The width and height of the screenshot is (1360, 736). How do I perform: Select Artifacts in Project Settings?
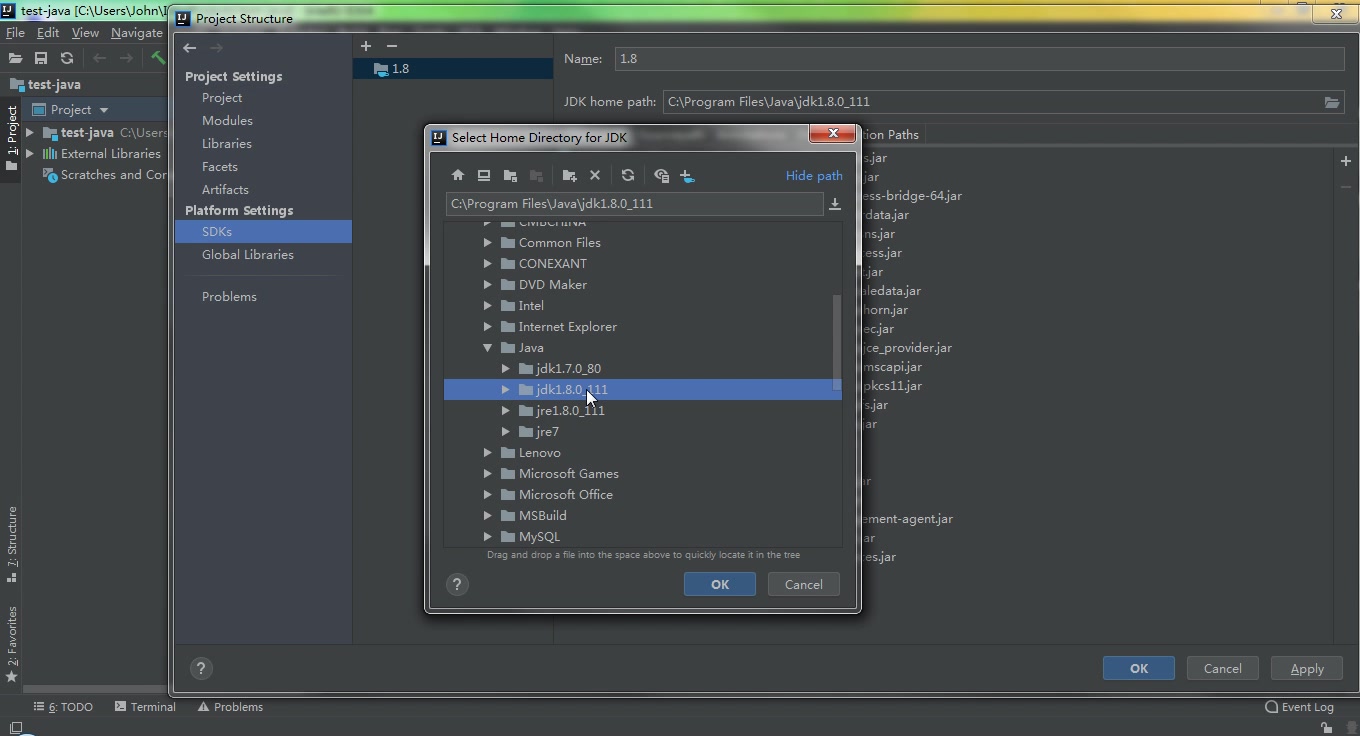[225, 190]
